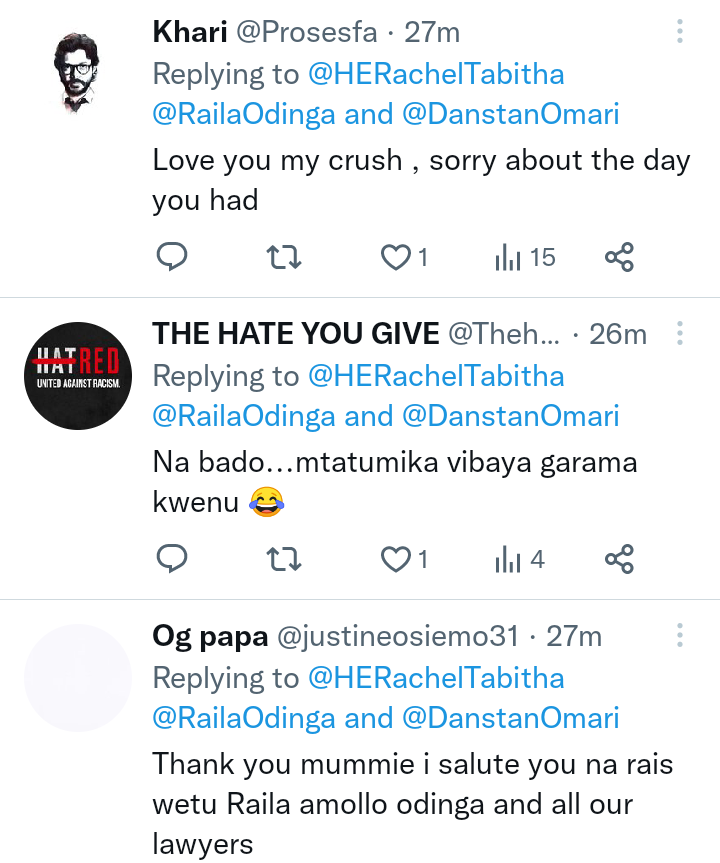Retweet THE HATE YOU GIVE tweet
This screenshot has height=863, width=720.
click(283, 559)
